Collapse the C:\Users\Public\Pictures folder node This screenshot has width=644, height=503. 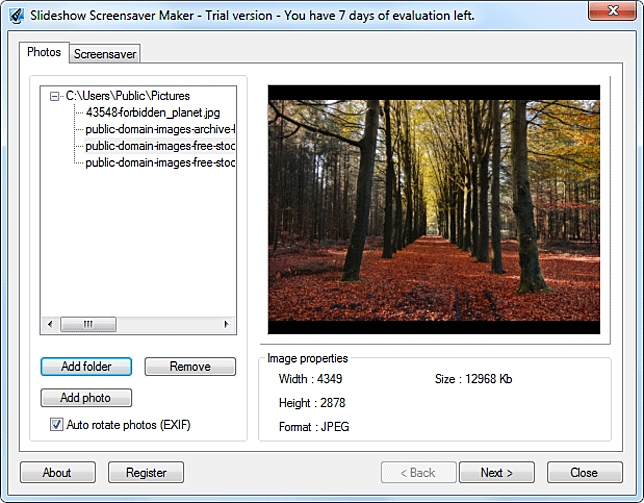[54, 96]
